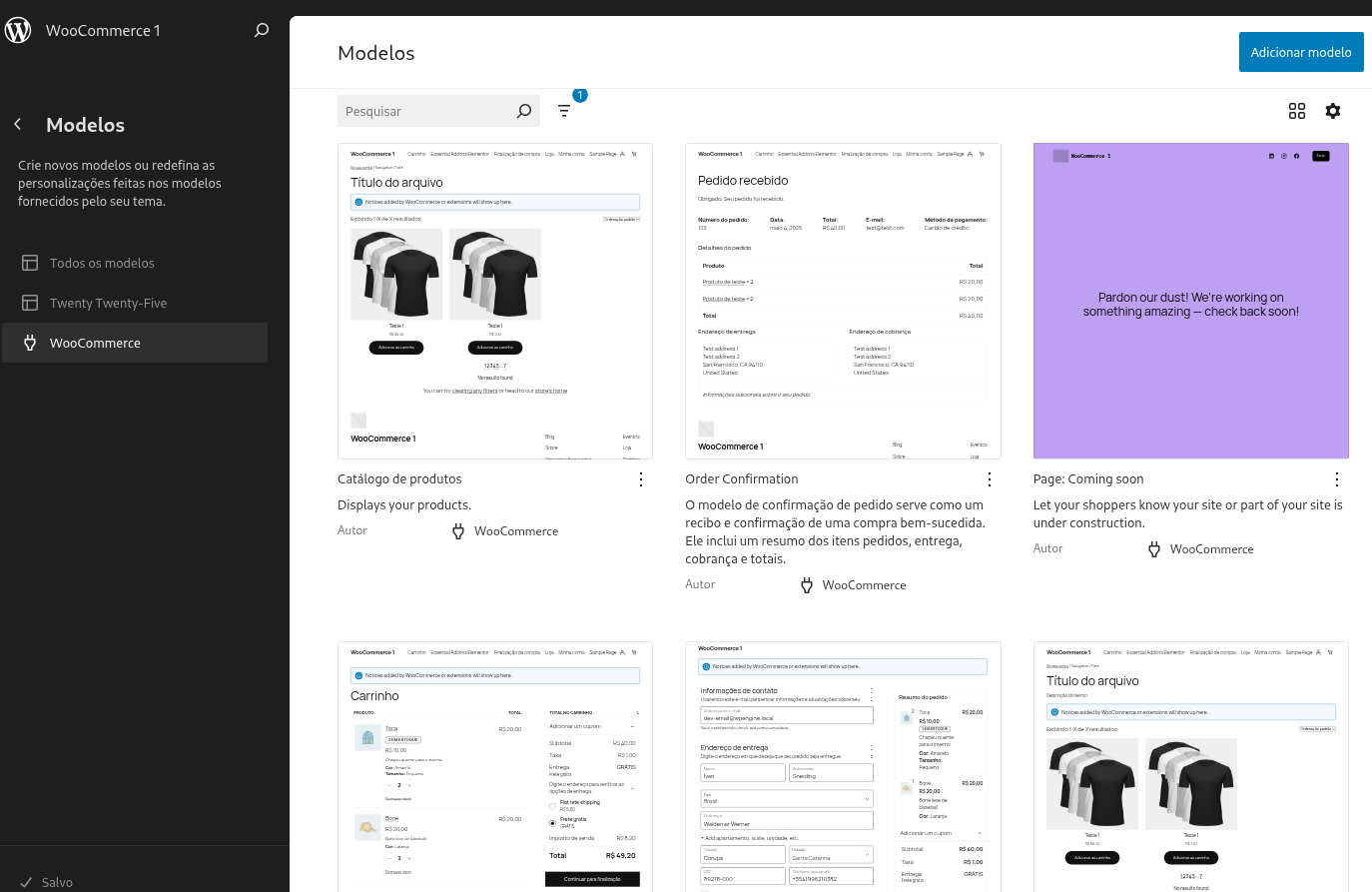
Task: Open the command palette search icon
Action: [x=262, y=30]
